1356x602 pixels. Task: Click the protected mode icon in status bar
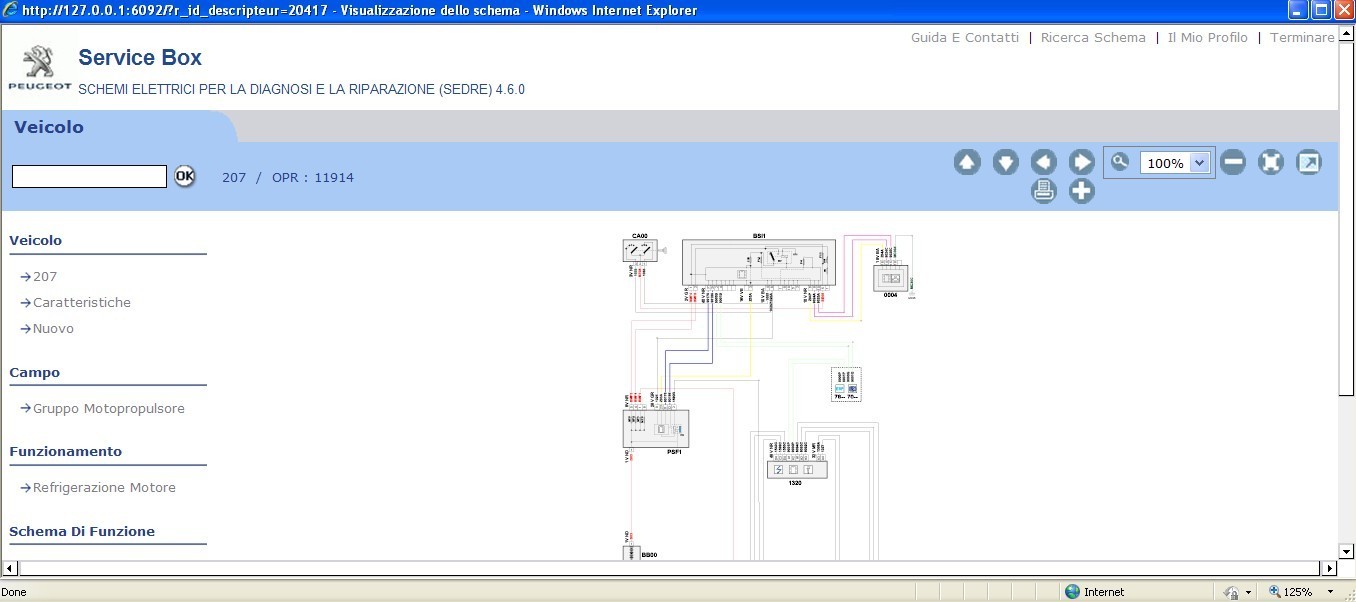tap(1232, 592)
